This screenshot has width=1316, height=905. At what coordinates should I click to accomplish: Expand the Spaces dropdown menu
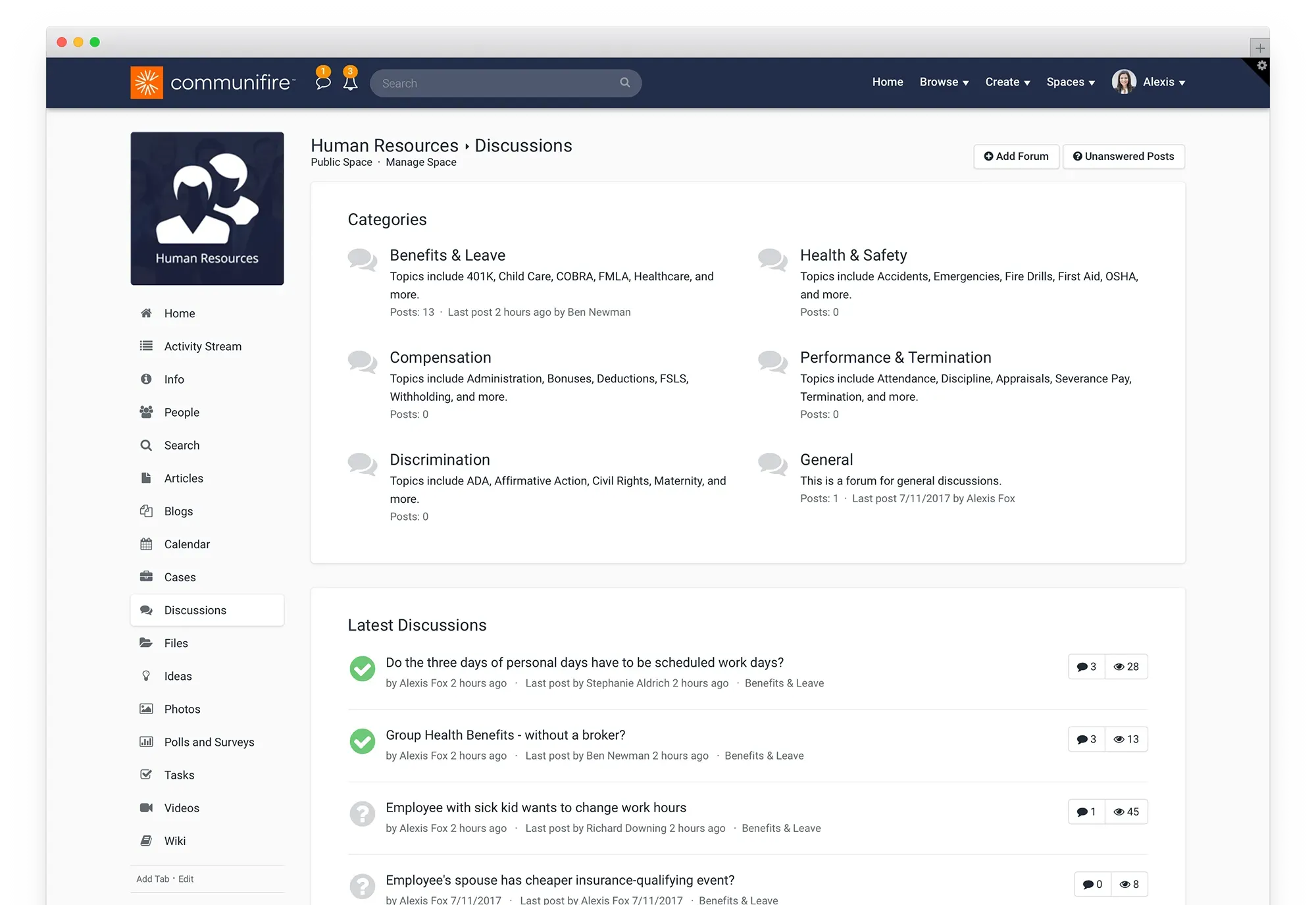tap(1071, 82)
